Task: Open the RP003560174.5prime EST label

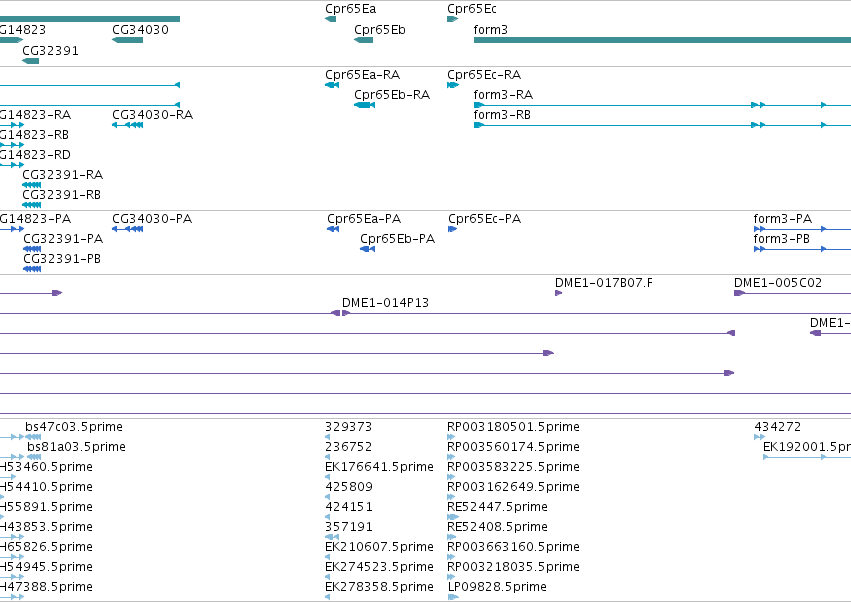Action: click(x=513, y=447)
